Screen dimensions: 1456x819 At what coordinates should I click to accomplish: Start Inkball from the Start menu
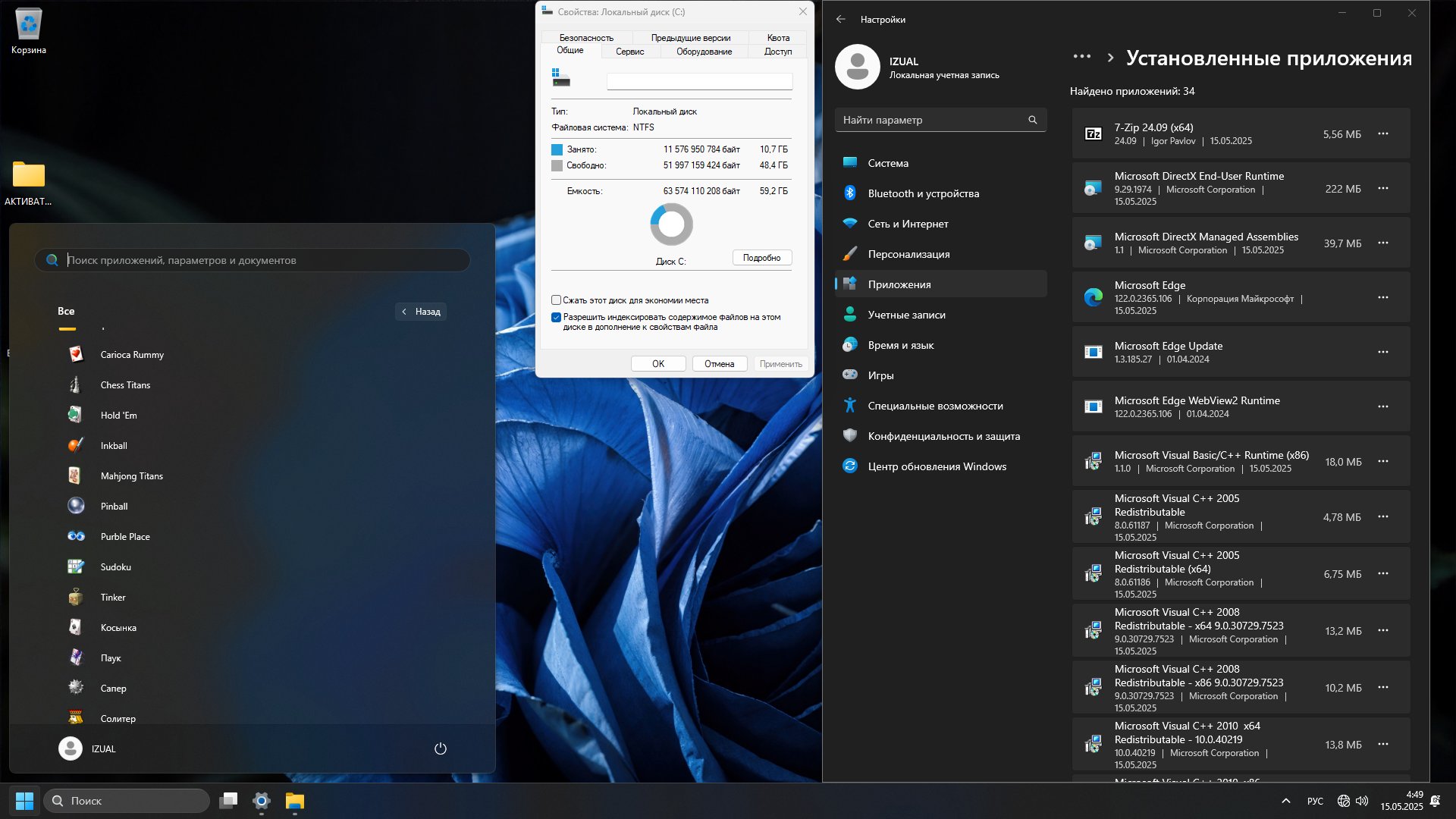(114, 446)
